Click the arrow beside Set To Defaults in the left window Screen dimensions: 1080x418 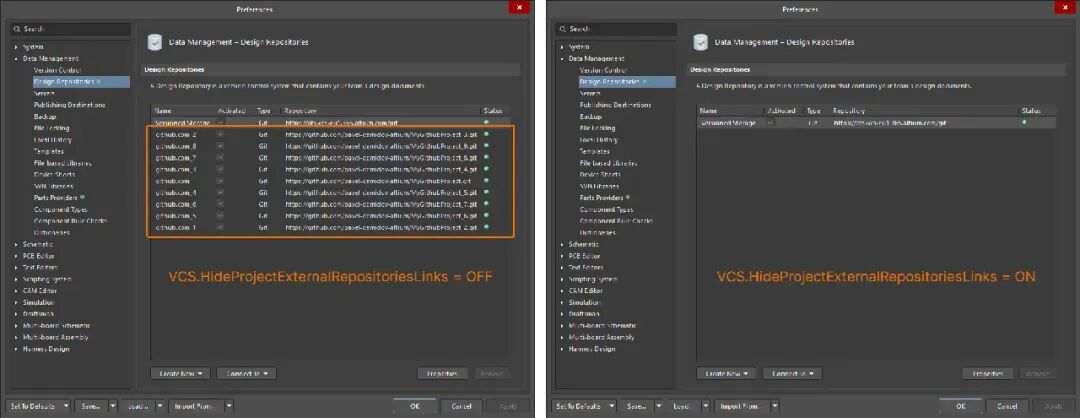(67, 406)
